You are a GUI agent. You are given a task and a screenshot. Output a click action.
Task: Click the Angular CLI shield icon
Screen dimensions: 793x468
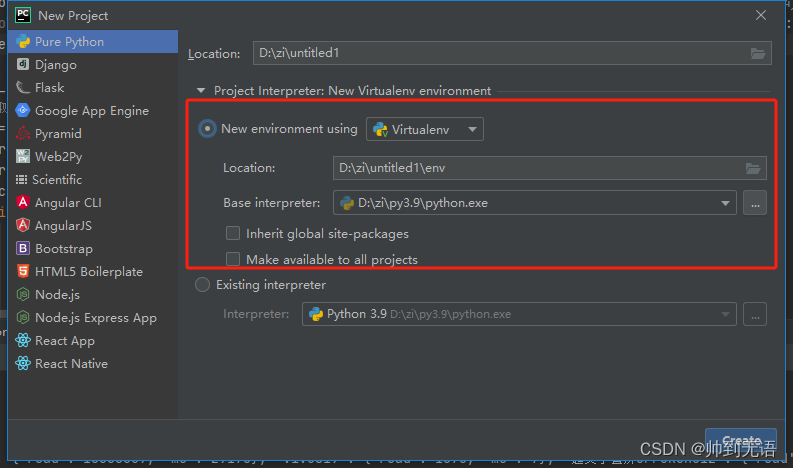[23, 202]
